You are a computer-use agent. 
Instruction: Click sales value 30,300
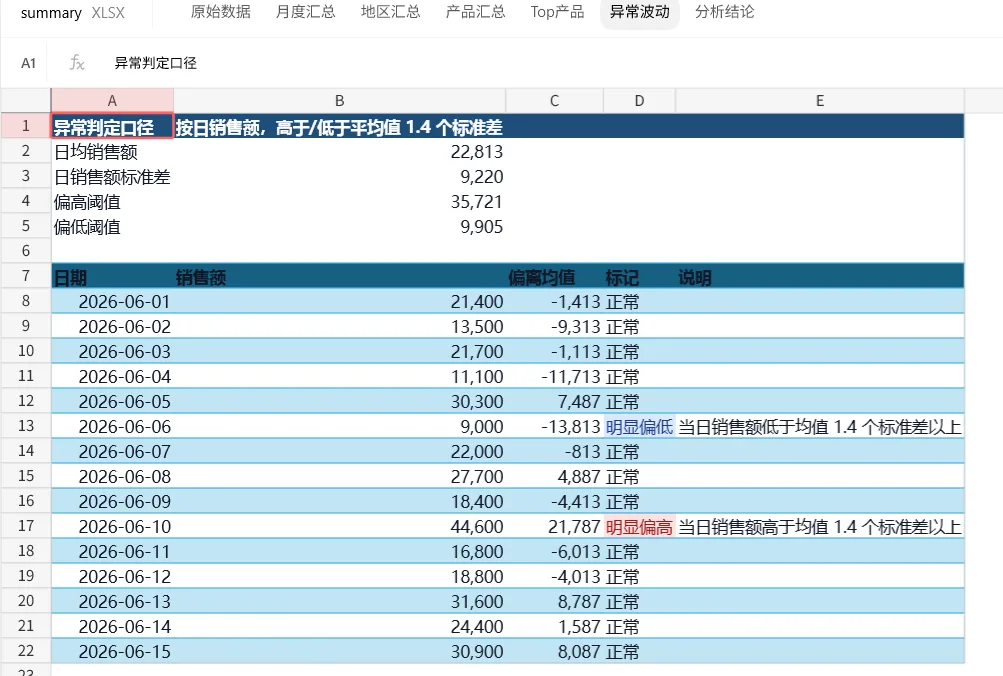[477, 401]
